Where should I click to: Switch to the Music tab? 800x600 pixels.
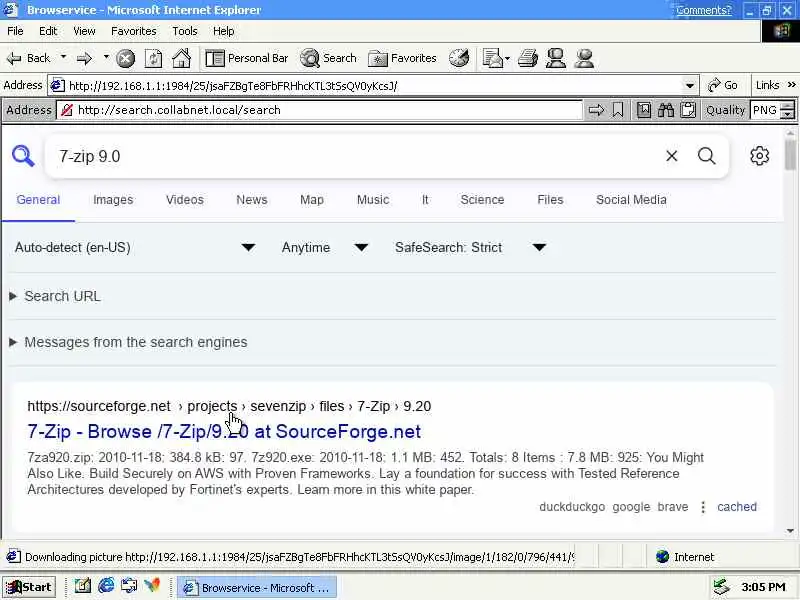(x=373, y=199)
